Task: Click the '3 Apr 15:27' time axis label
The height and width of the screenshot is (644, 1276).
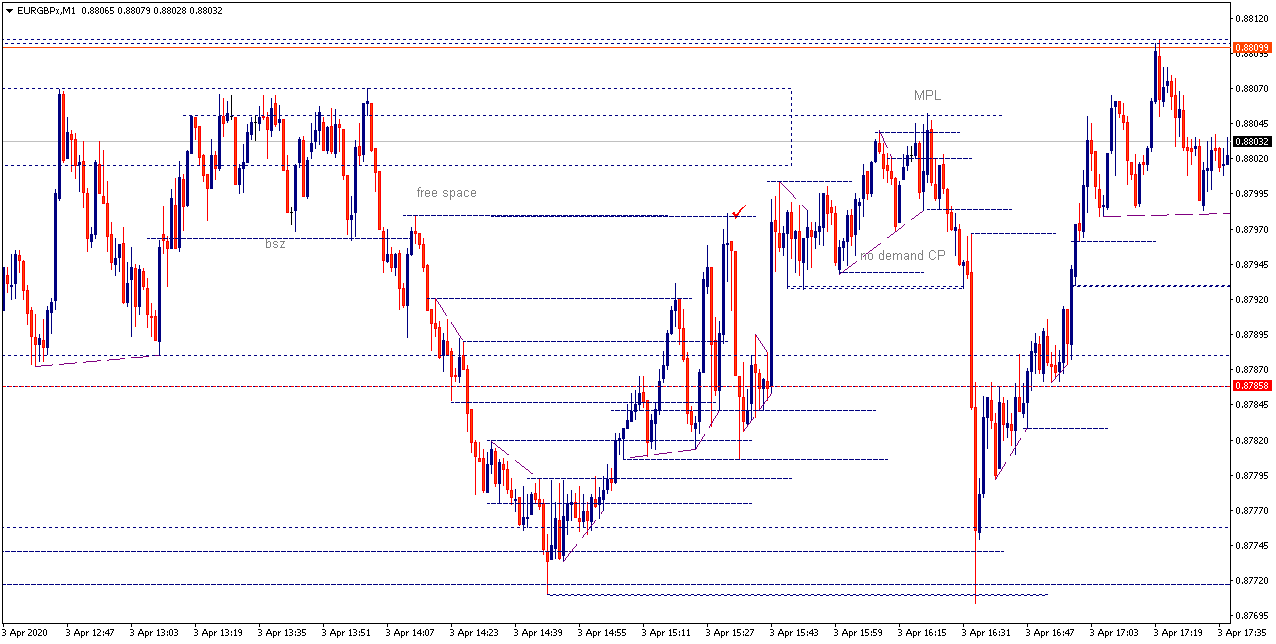Action: click(x=732, y=633)
